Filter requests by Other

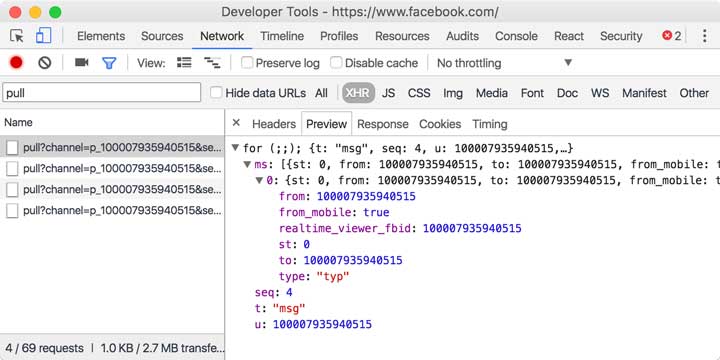[x=694, y=93]
